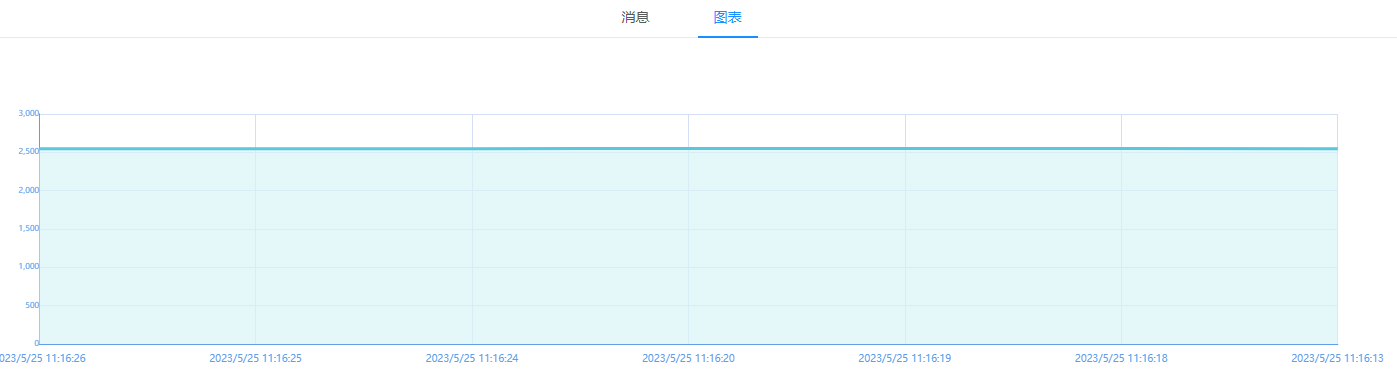Select the 2023/5/25 11:16:24 timestamp label
Screen dimensions: 1397x377
(x=472, y=357)
